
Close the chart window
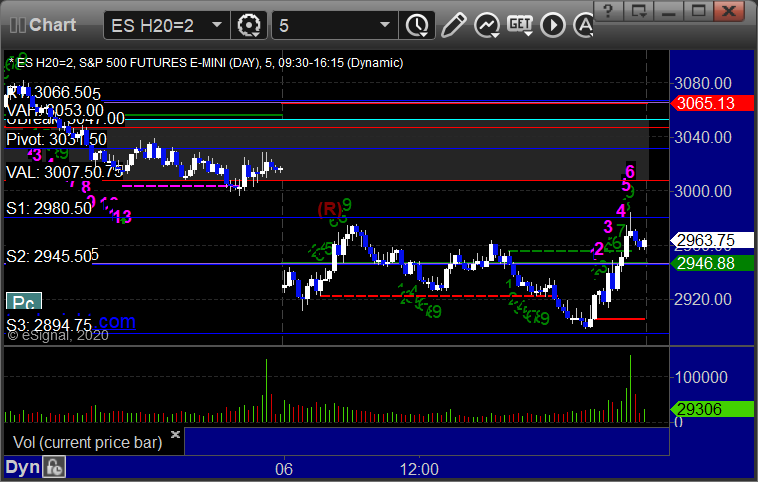[729, 11]
